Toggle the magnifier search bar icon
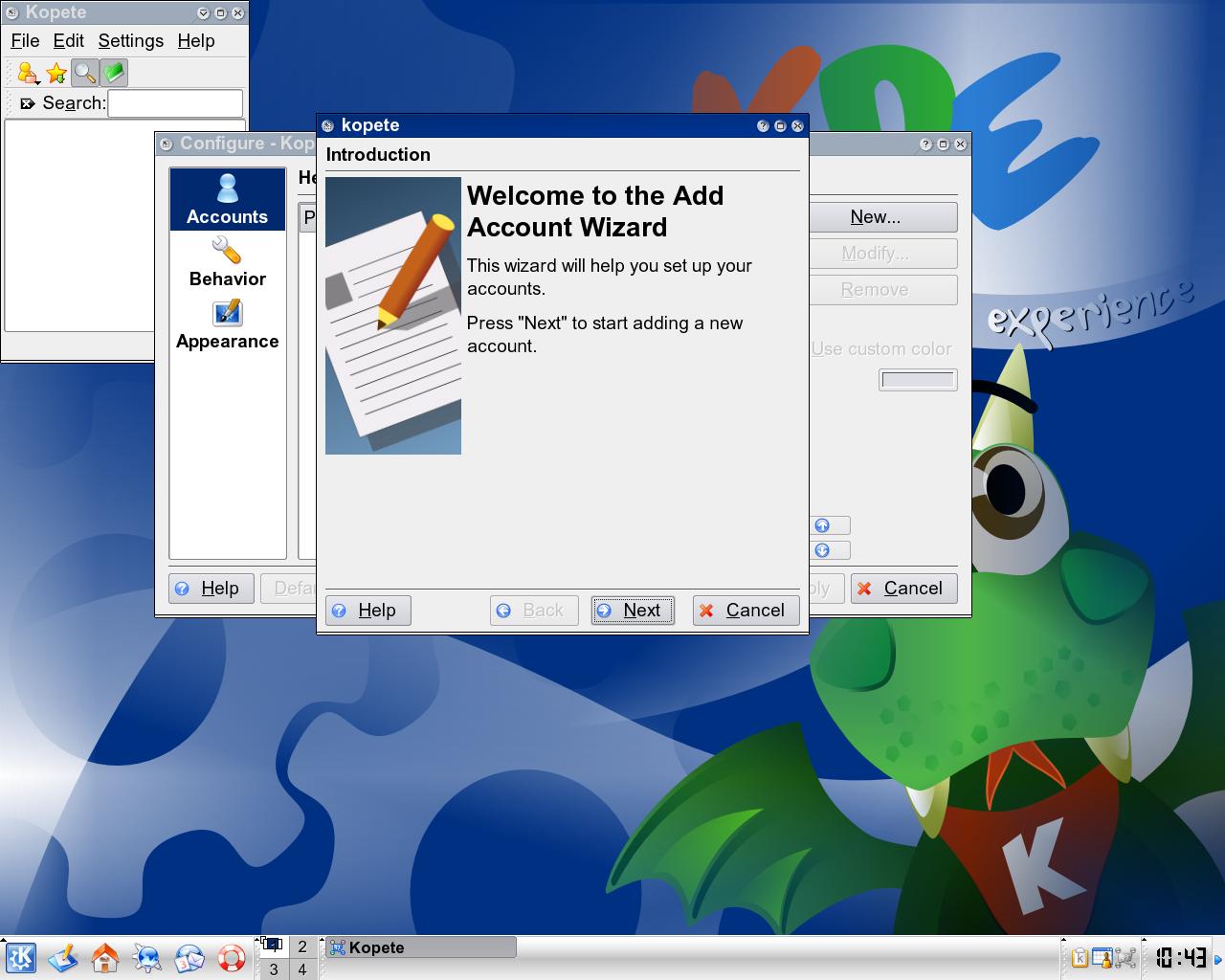 (x=85, y=73)
